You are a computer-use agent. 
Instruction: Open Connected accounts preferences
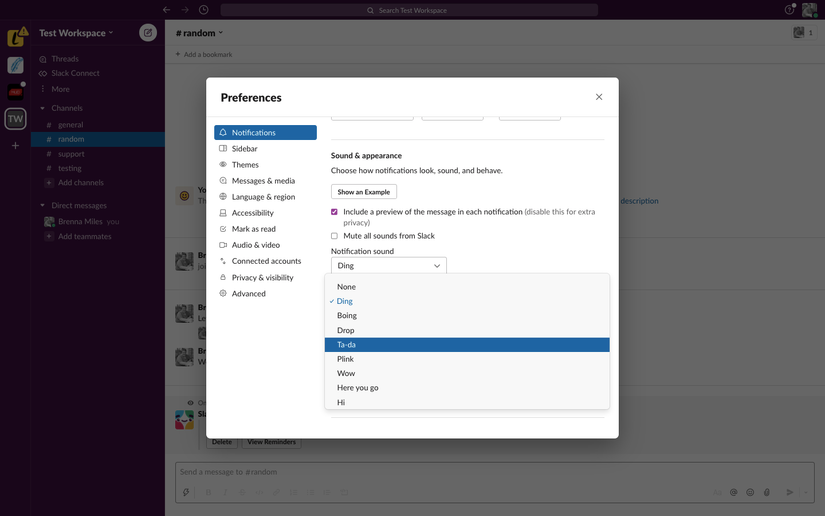tap(265, 261)
